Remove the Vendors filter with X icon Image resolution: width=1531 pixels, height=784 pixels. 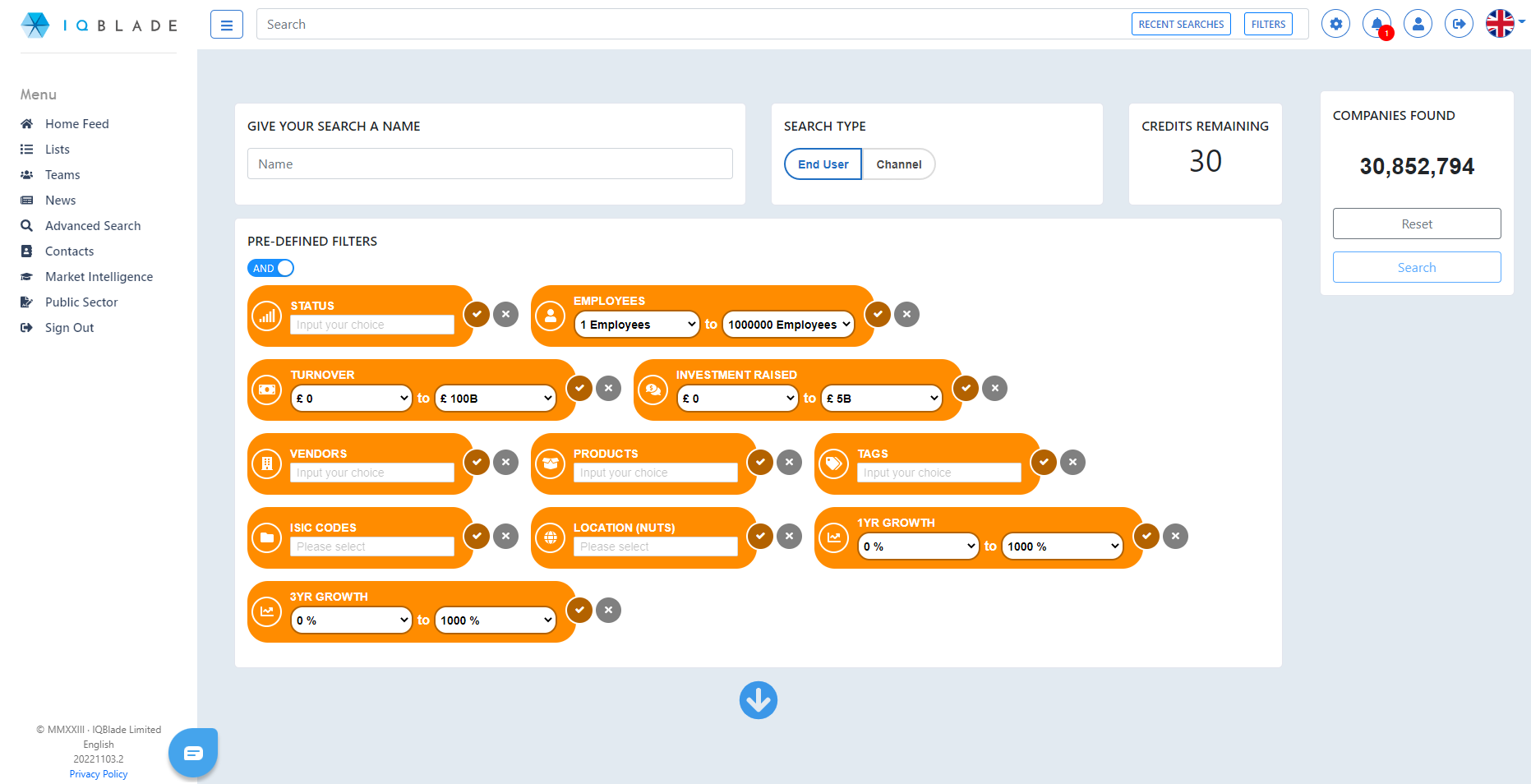point(505,462)
